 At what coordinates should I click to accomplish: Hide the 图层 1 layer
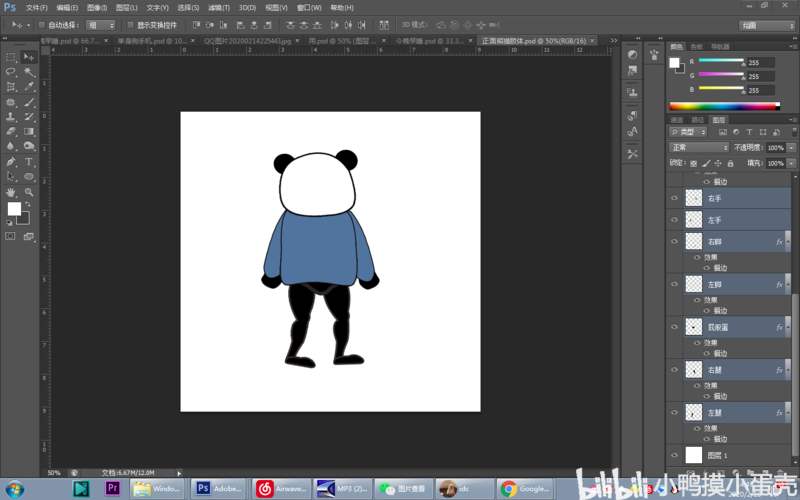click(674, 455)
